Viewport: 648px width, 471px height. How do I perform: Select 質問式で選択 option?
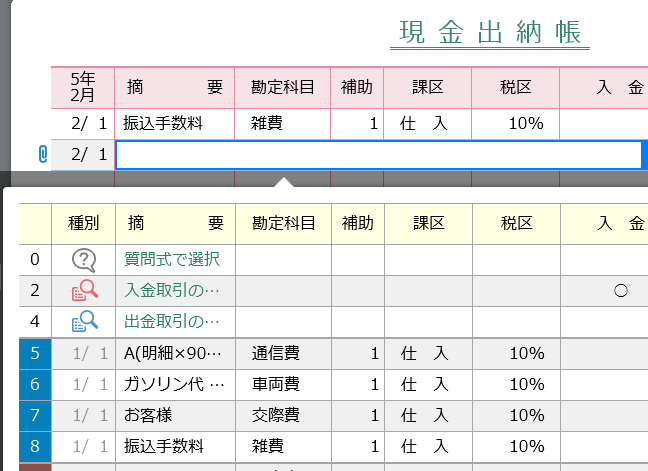click(x=172, y=259)
